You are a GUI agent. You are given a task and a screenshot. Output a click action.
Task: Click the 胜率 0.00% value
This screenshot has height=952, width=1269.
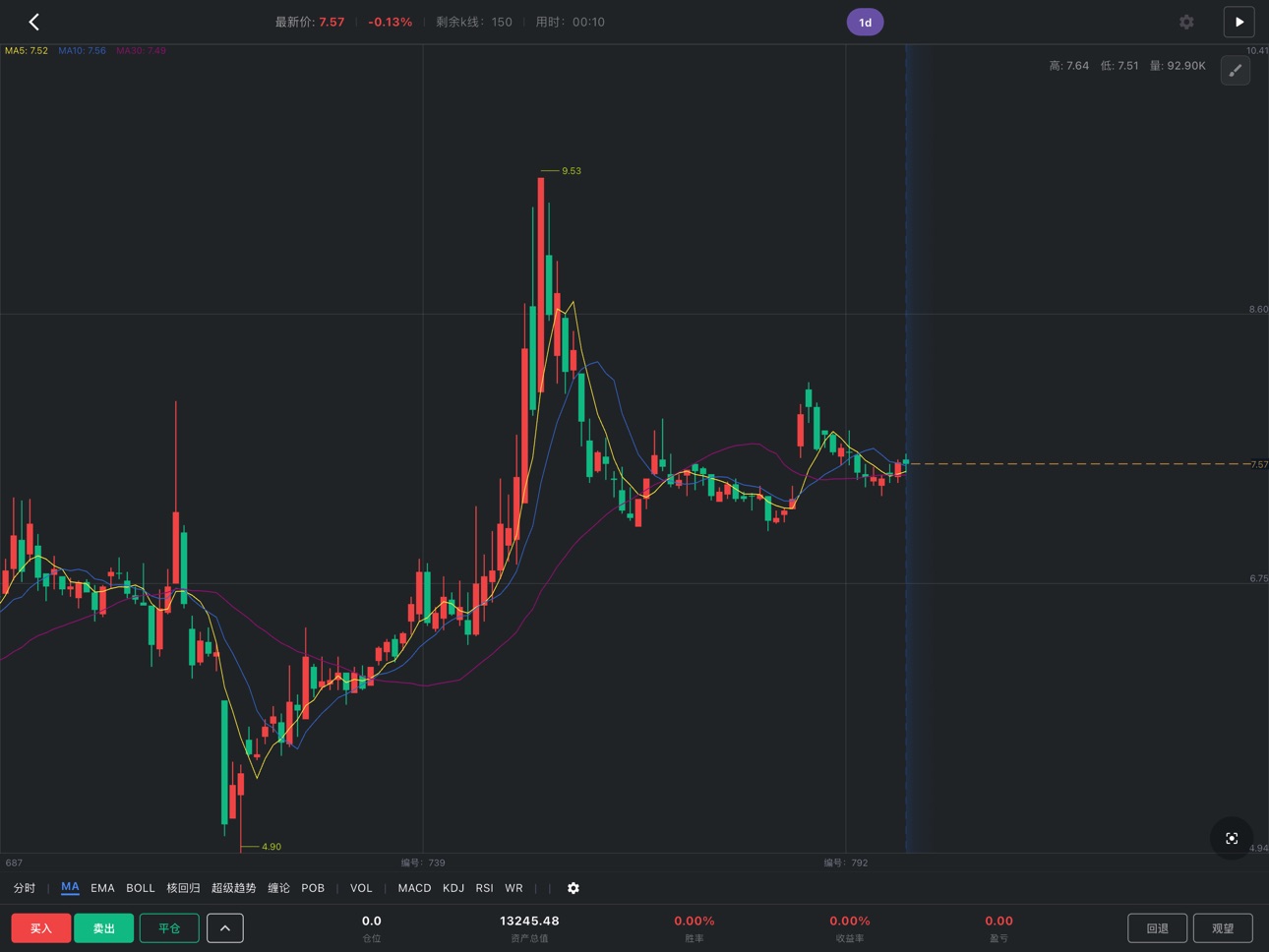point(695,922)
